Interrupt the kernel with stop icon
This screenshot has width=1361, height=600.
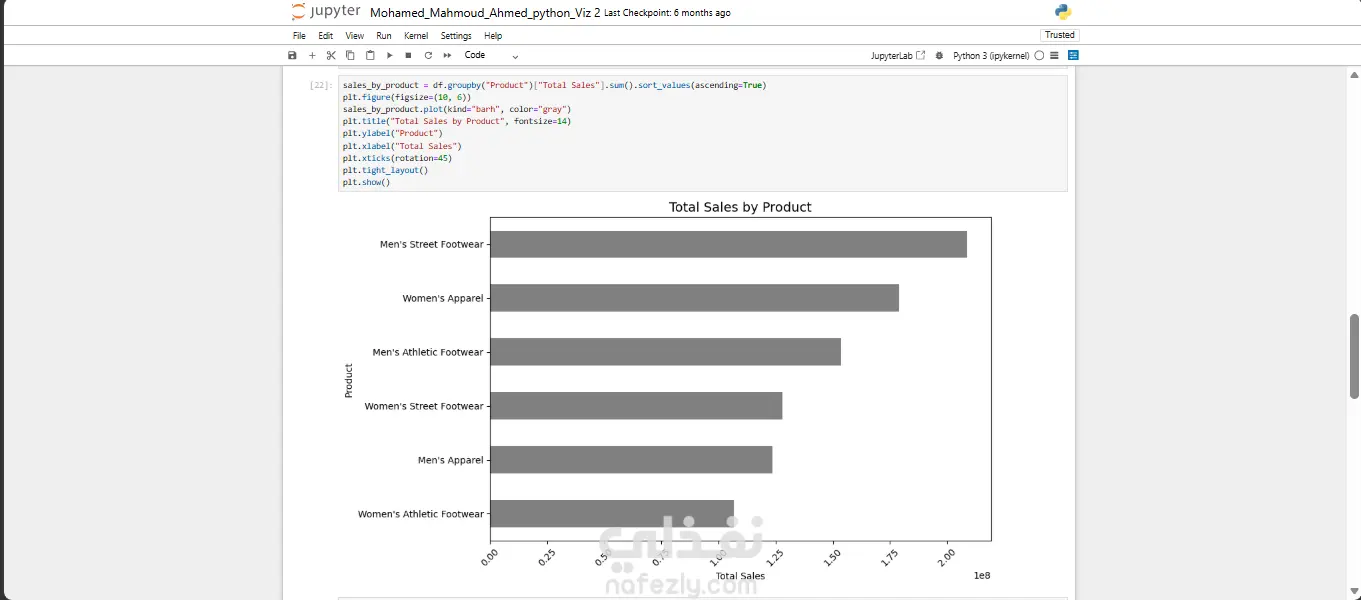408,56
